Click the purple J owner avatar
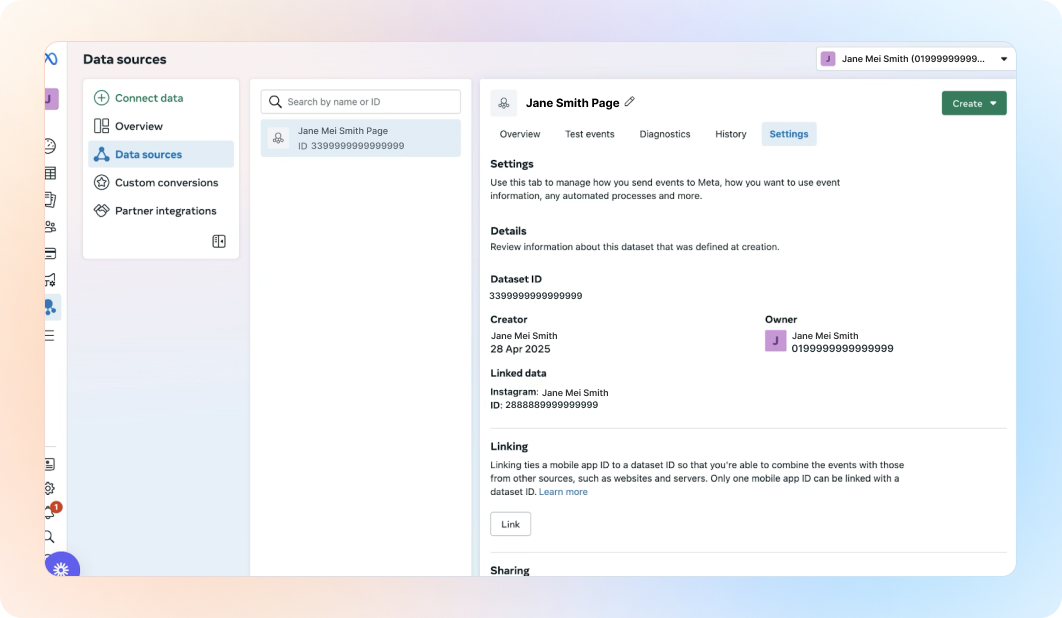The image size is (1062, 618). click(x=776, y=341)
